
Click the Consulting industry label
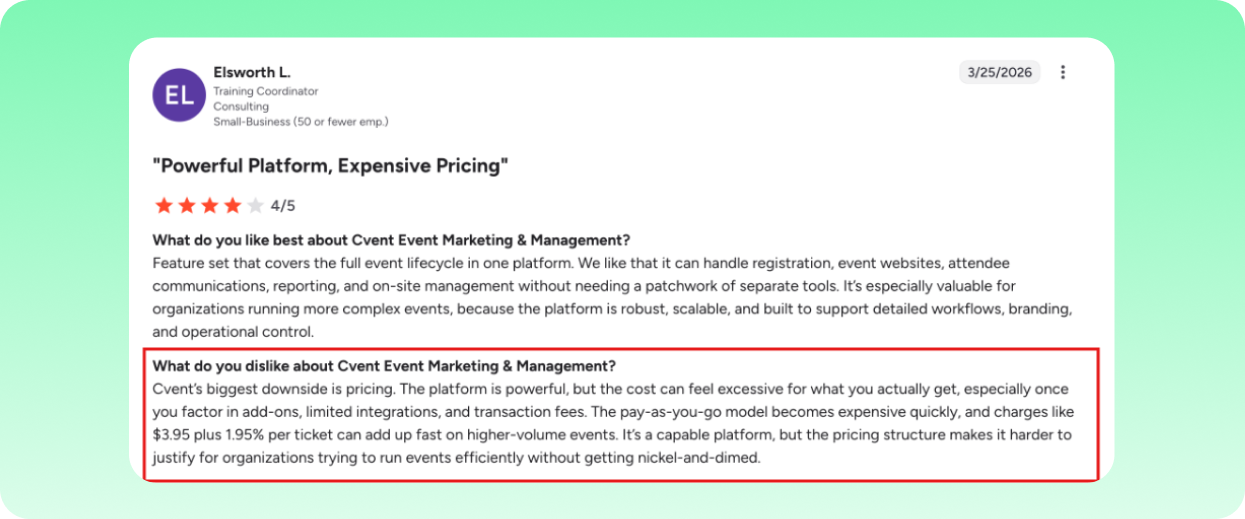241,106
